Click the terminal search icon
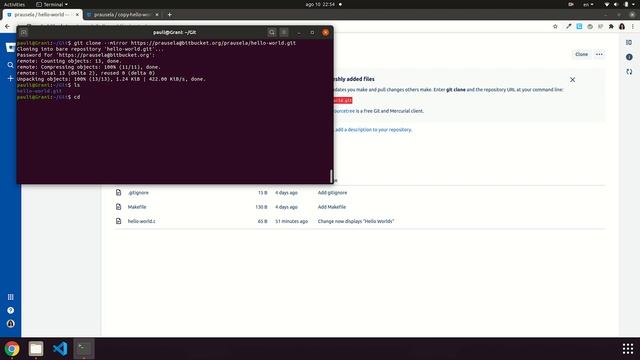 [x=272, y=32]
